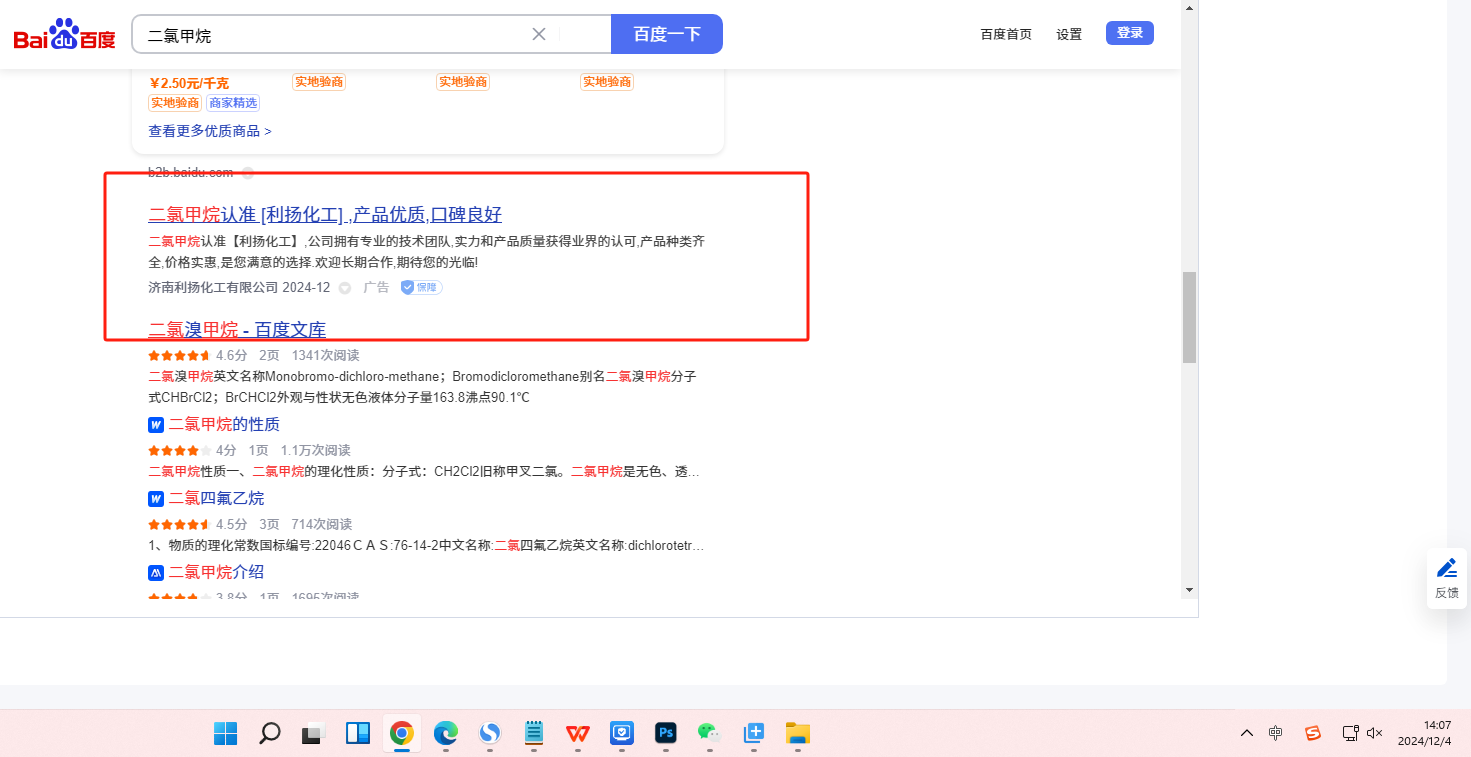Open Photoshop from the taskbar
The width and height of the screenshot is (1471, 757).
pyautogui.click(x=666, y=734)
